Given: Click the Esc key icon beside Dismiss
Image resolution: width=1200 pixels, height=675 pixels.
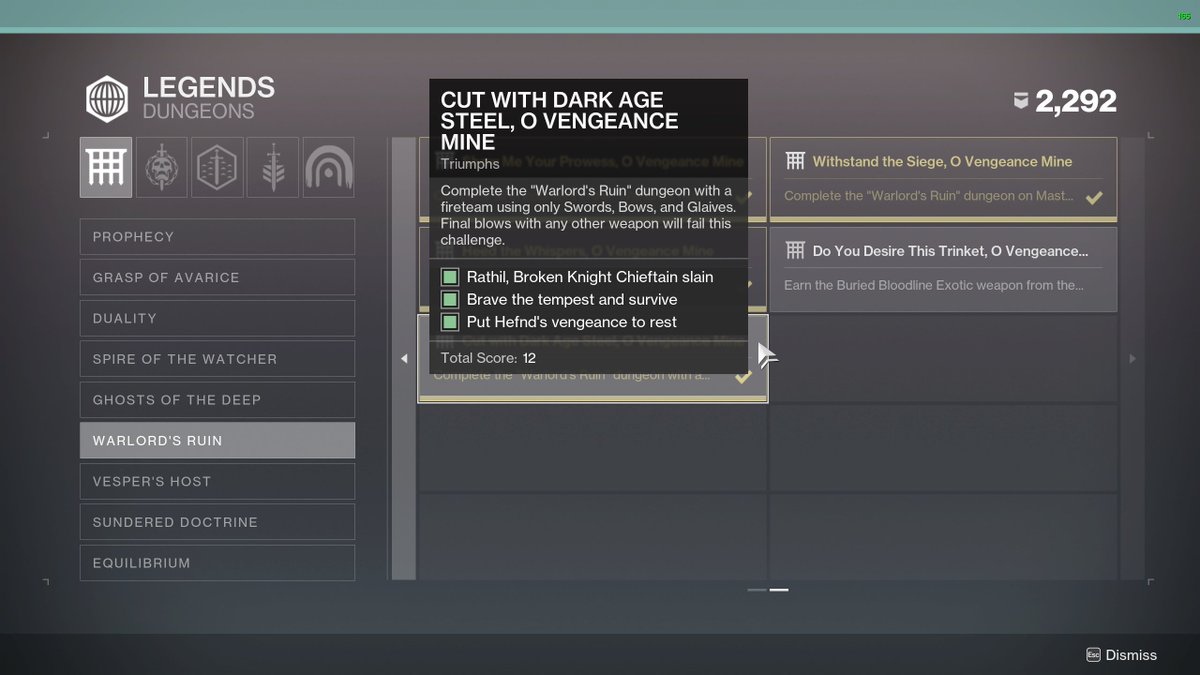Looking at the screenshot, I should tap(1093, 655).
